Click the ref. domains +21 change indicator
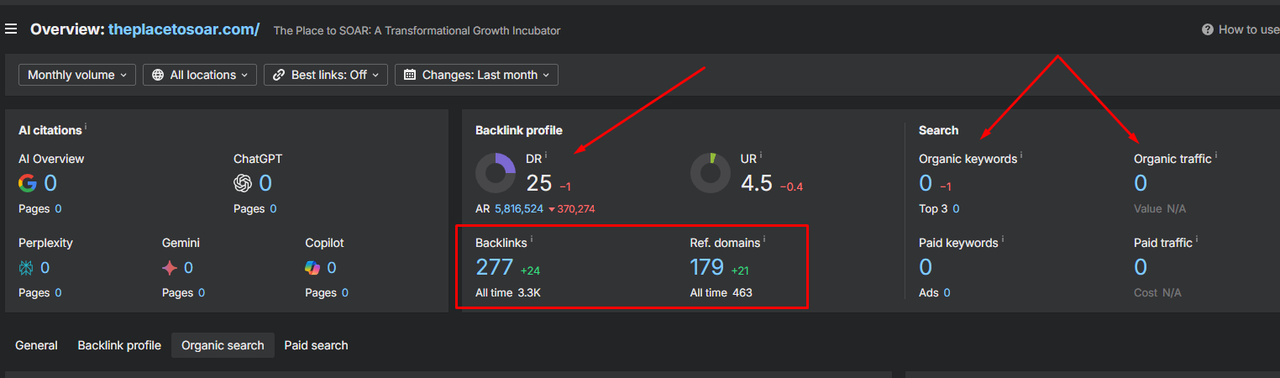 pos(741,271)
